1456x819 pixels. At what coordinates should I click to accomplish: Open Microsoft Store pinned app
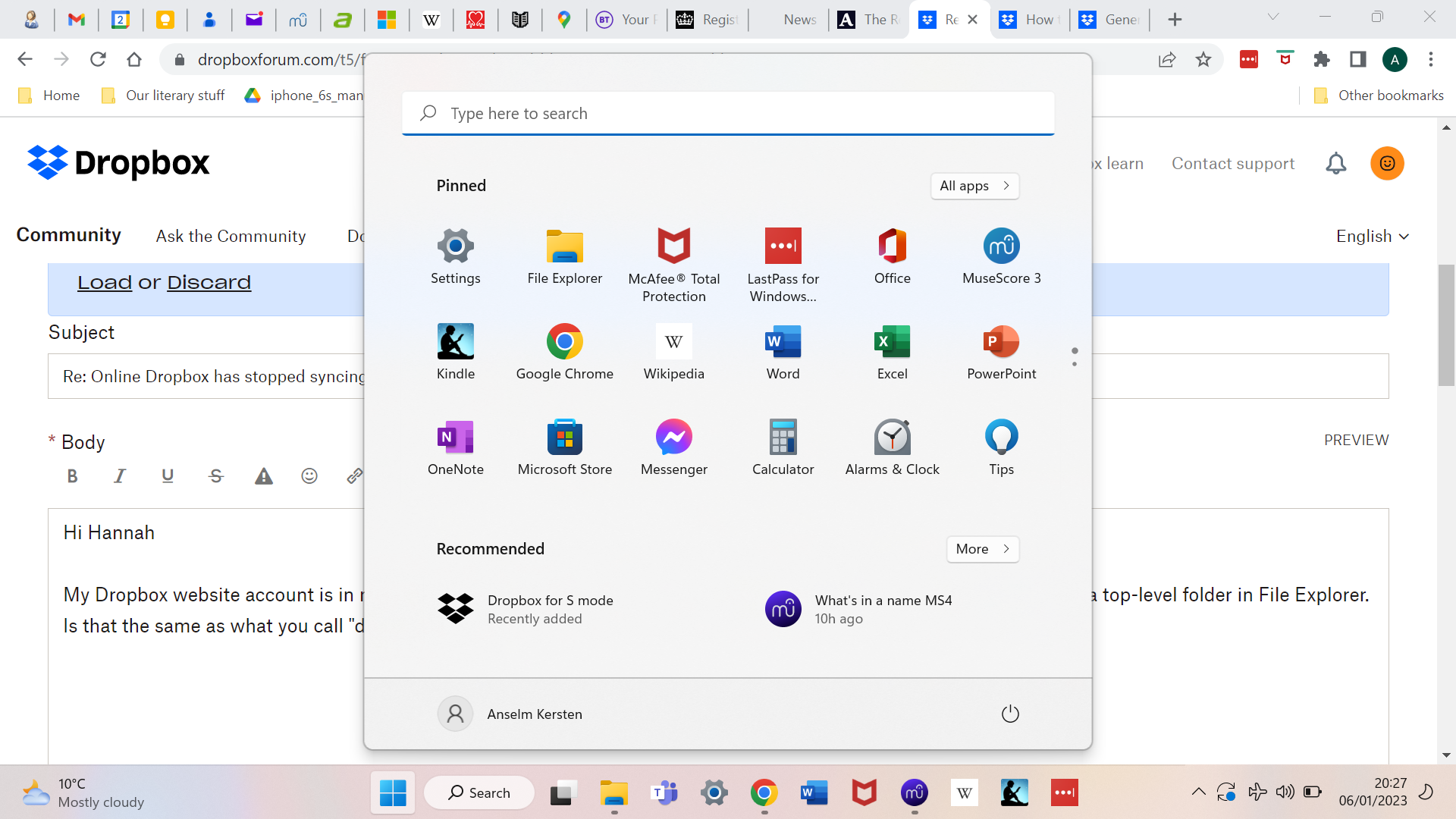[565, 447]
